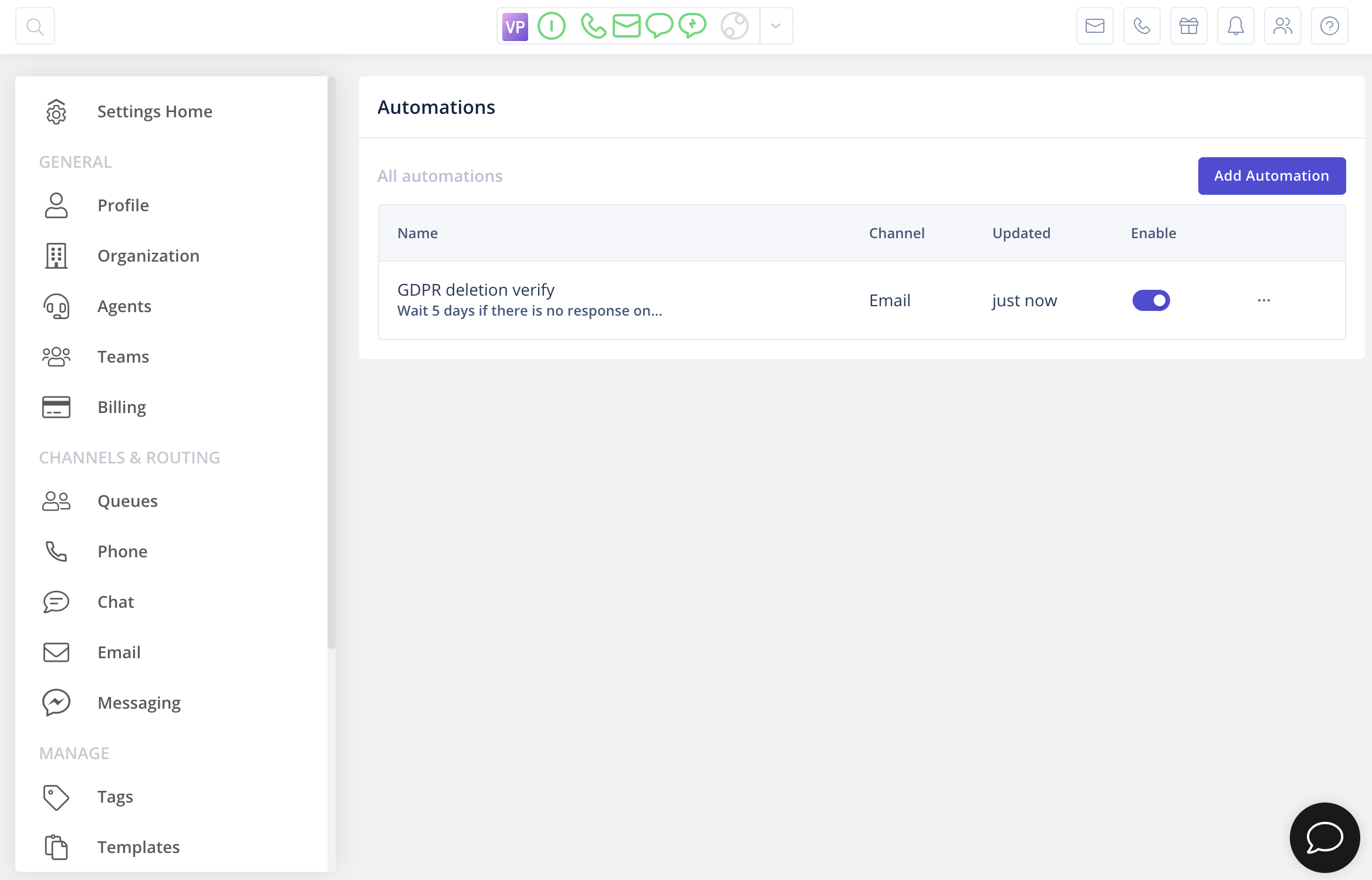The width and height of the screenshot is (1372, 880).
Task: Click the Name column header
Action: click(x=418, y=233)
